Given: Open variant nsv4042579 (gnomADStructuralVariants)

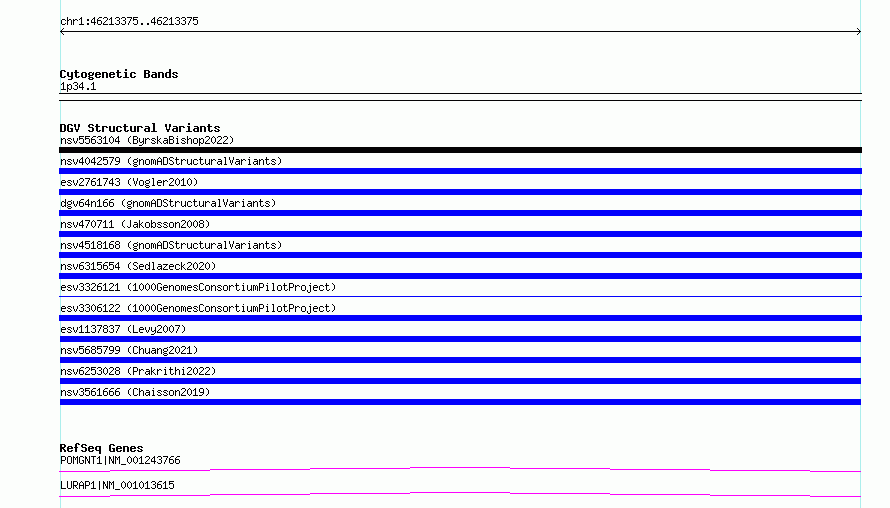Looking at the screenshot, I should coord(171,161).
